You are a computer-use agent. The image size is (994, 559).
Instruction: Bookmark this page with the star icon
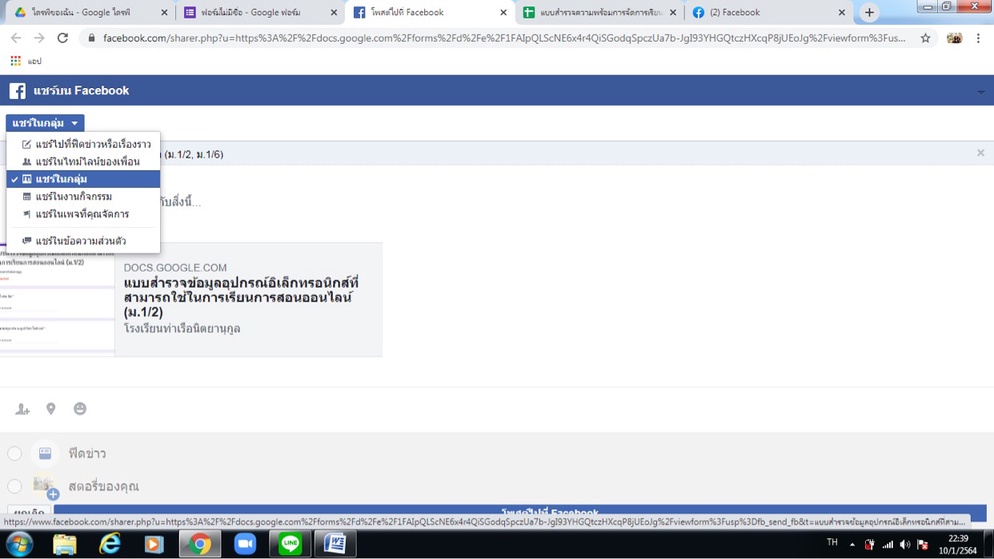click(926, 38)
